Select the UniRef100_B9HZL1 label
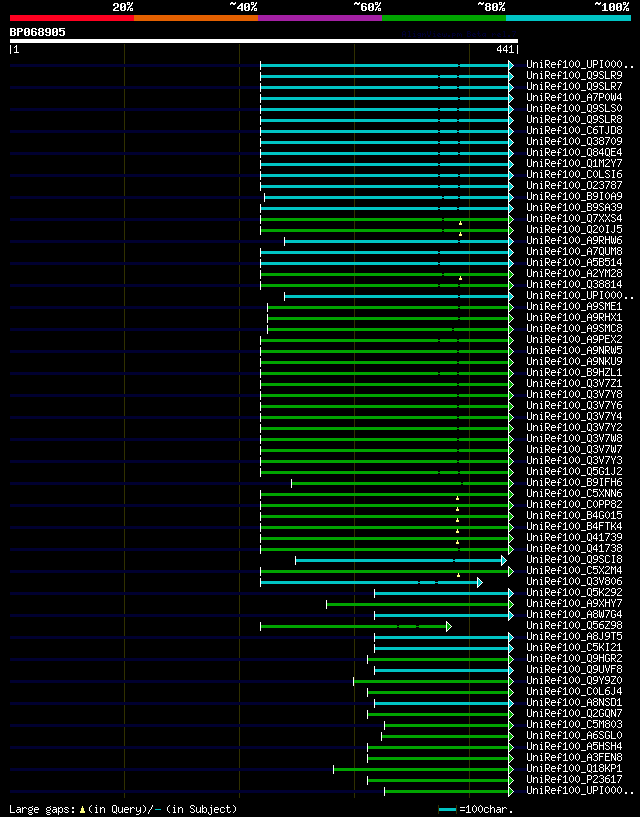 tap(574, 372)
